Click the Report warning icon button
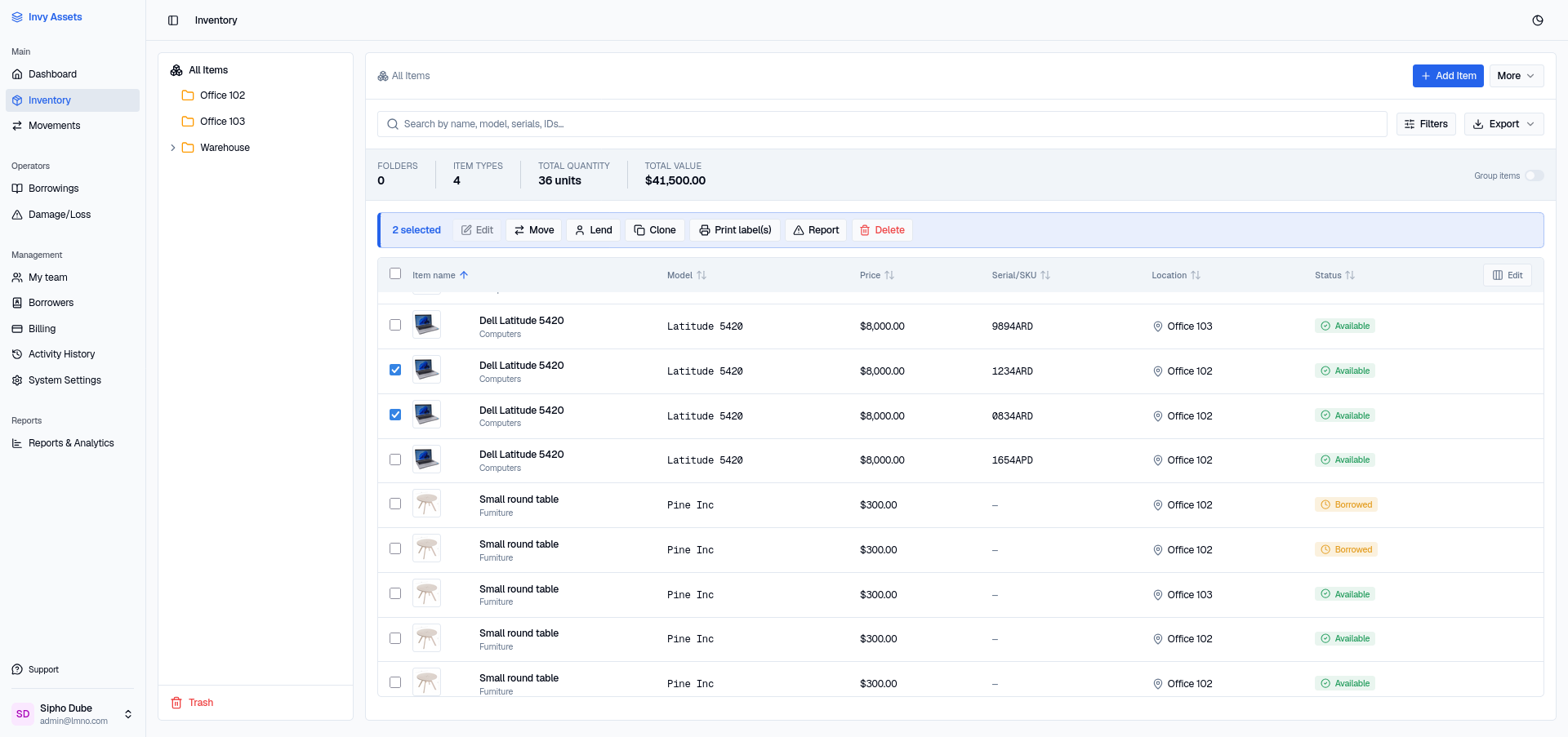This screenshot has height=737, width=1568. pyautogui.click(x=816, y=230)
